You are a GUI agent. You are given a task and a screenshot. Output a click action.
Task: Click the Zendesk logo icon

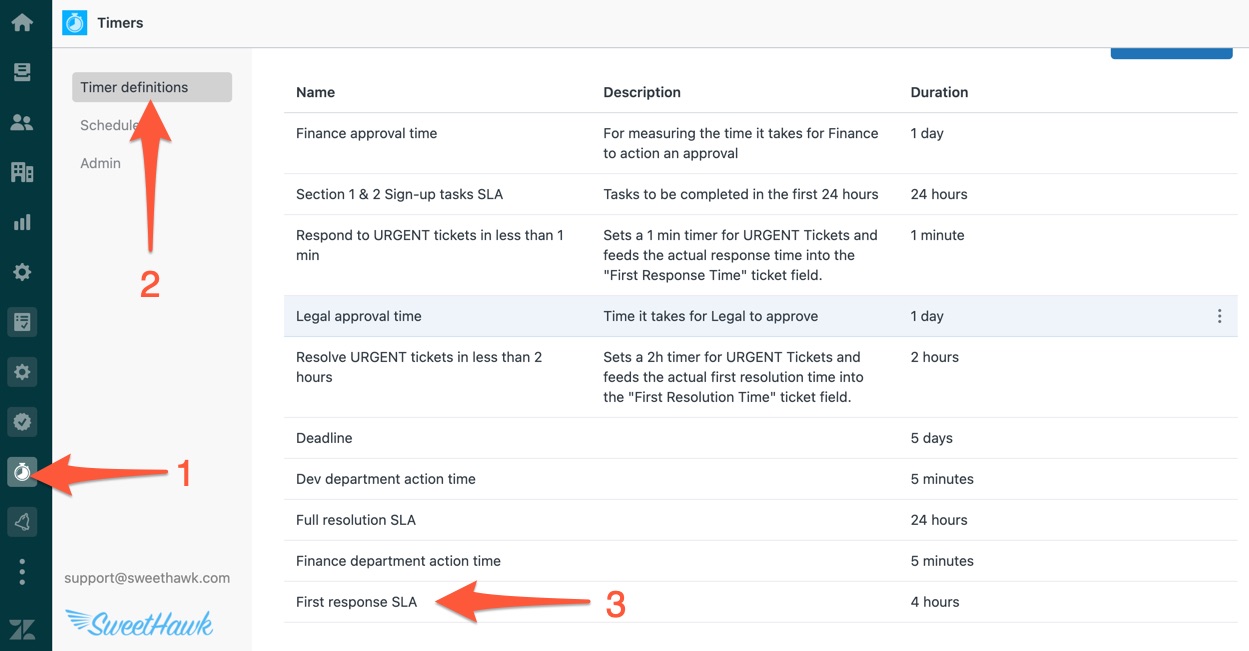[x=22, y=630]
